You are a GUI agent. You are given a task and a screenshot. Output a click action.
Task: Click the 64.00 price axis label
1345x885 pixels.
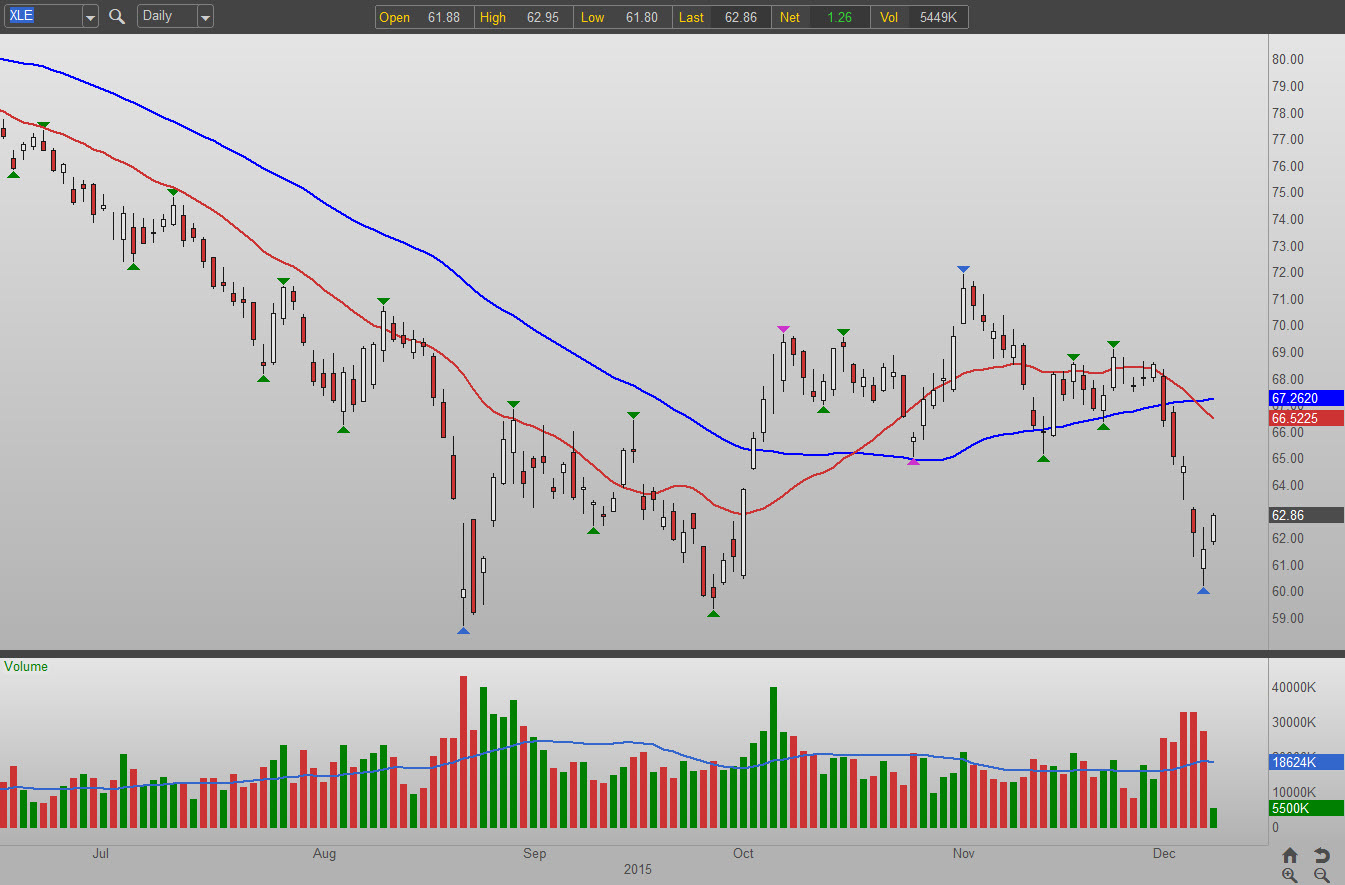pyautogui.click(x=1288, y=485)
